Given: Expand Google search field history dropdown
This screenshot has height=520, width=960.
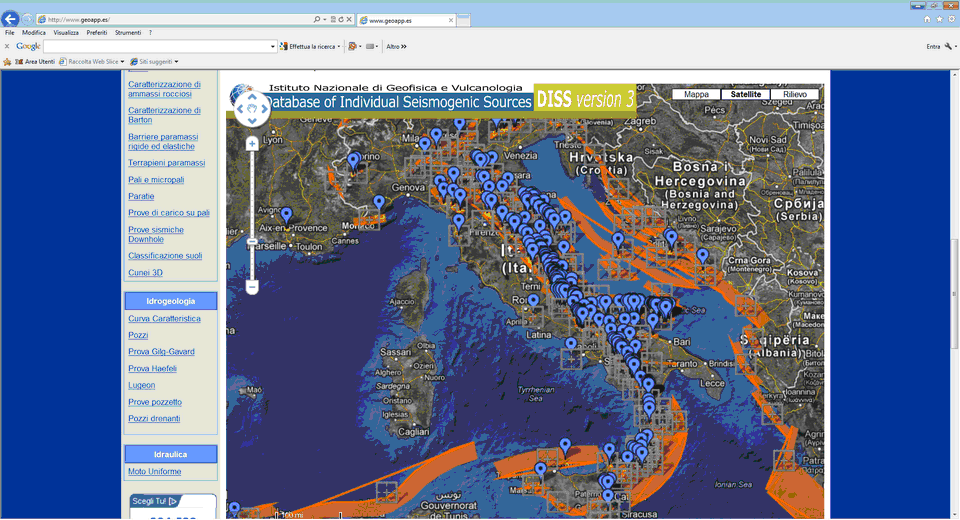Looking at the screenshot, I should click(272, 47).
